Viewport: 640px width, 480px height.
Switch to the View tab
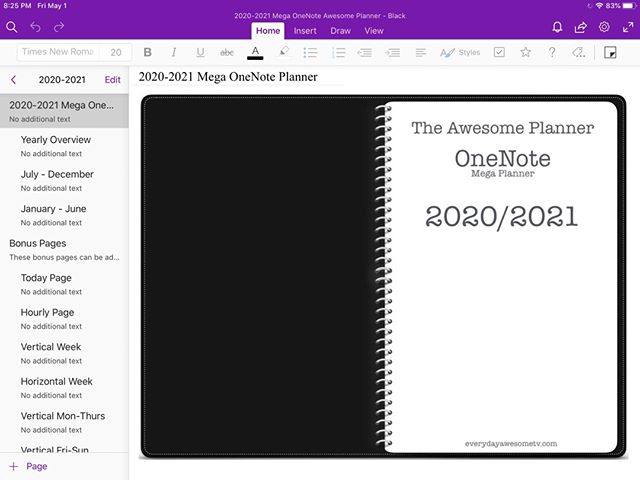(374, 31)
